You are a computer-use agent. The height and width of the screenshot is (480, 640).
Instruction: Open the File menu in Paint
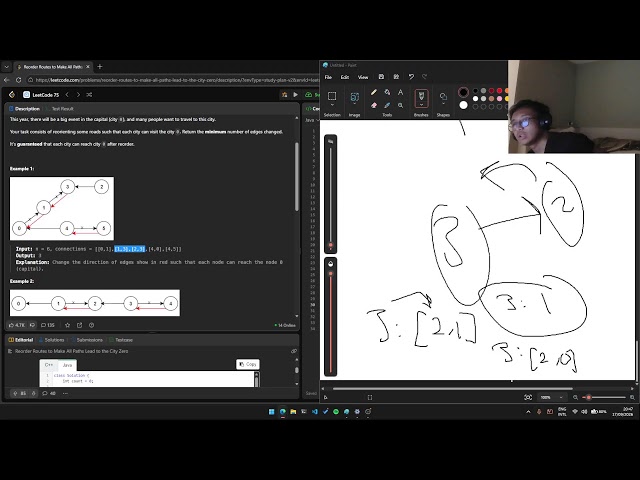328,77
